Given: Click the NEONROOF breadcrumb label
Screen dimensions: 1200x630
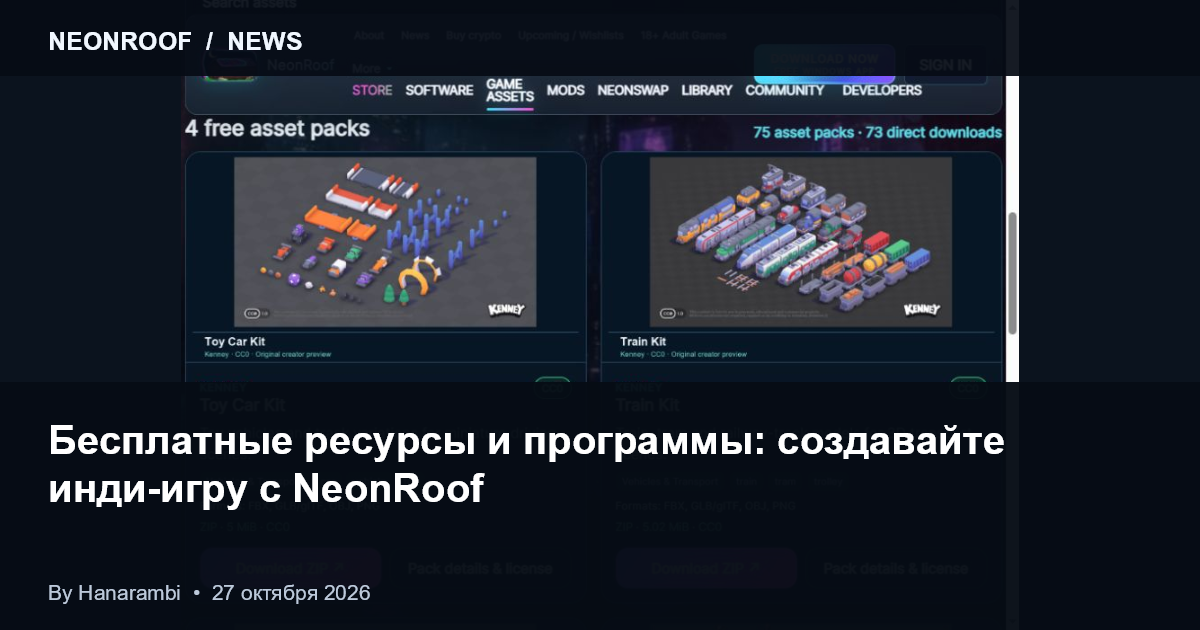Looking at the screenshot, I should click(x=120, y=41).
